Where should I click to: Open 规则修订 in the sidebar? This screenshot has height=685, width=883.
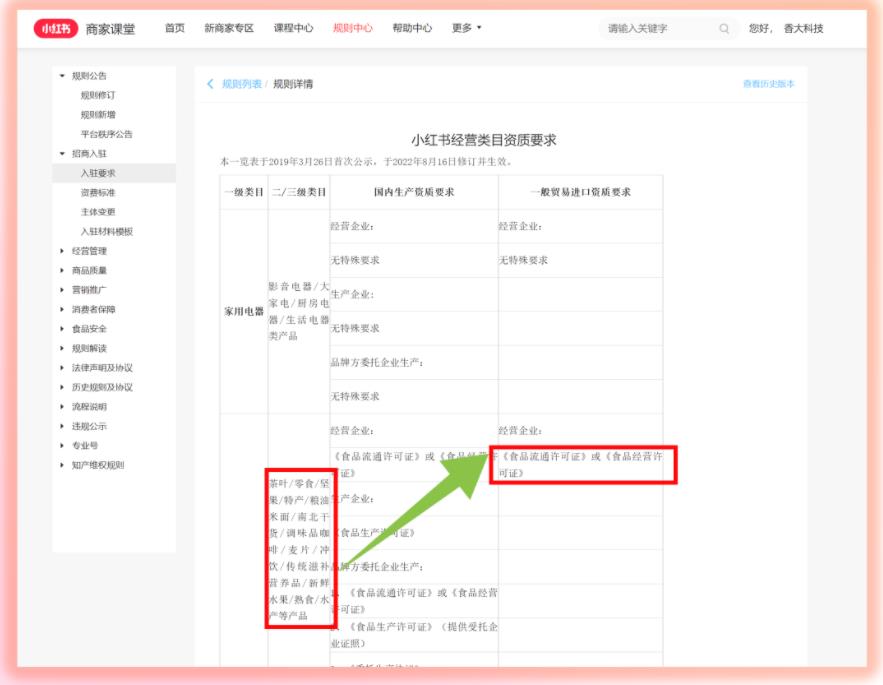tap(98, 95)
